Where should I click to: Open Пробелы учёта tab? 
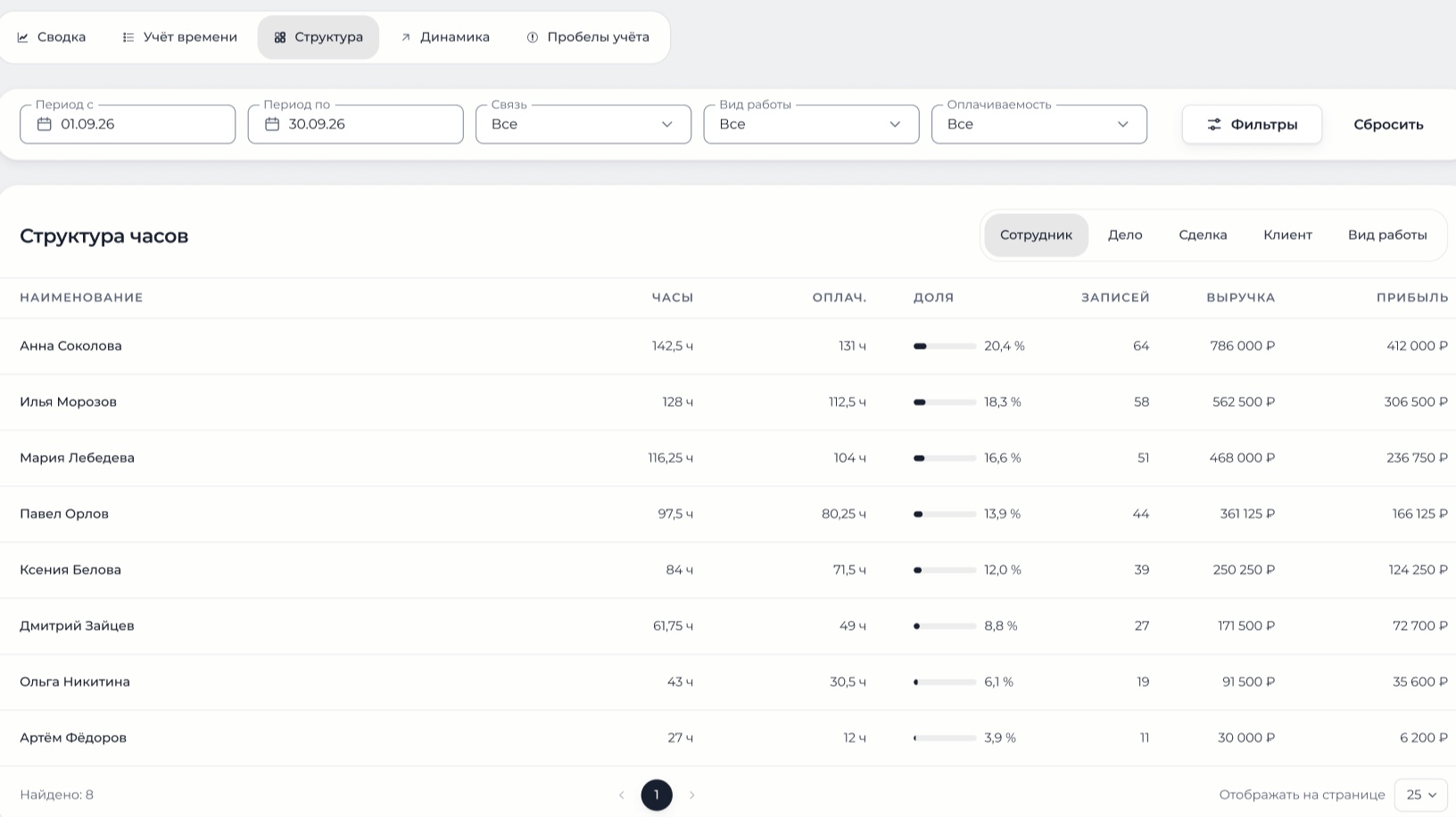(x=588, y=37)
